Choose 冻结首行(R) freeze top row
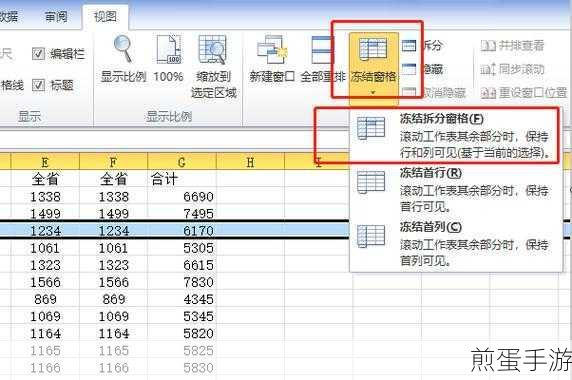572x380 pixels. tap(456, 190)
